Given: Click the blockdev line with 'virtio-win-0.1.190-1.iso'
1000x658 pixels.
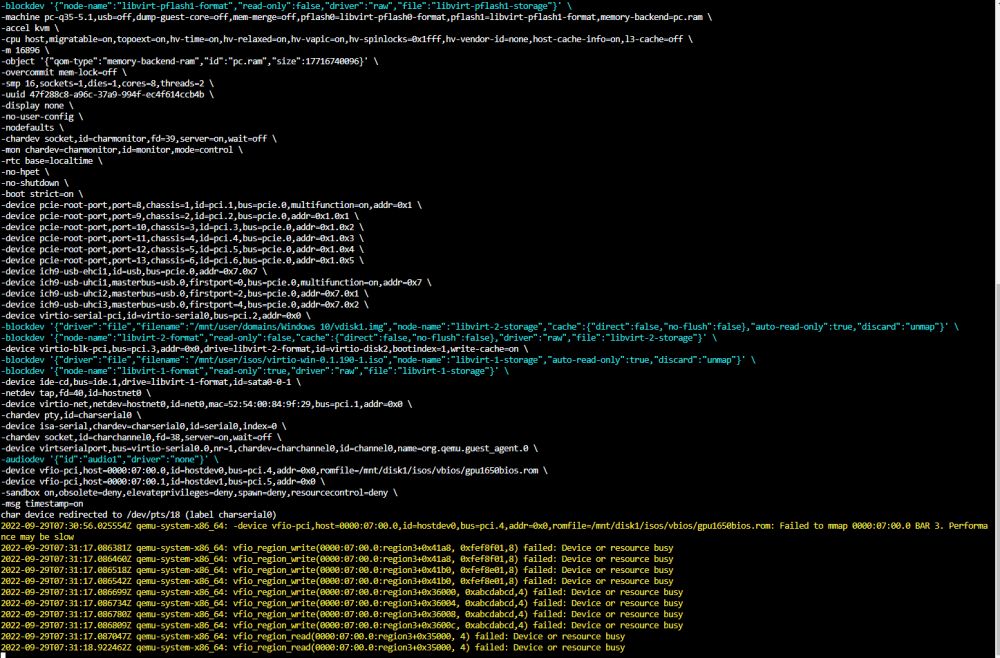Looking at the screenshot, I should [x=378, y=360].
